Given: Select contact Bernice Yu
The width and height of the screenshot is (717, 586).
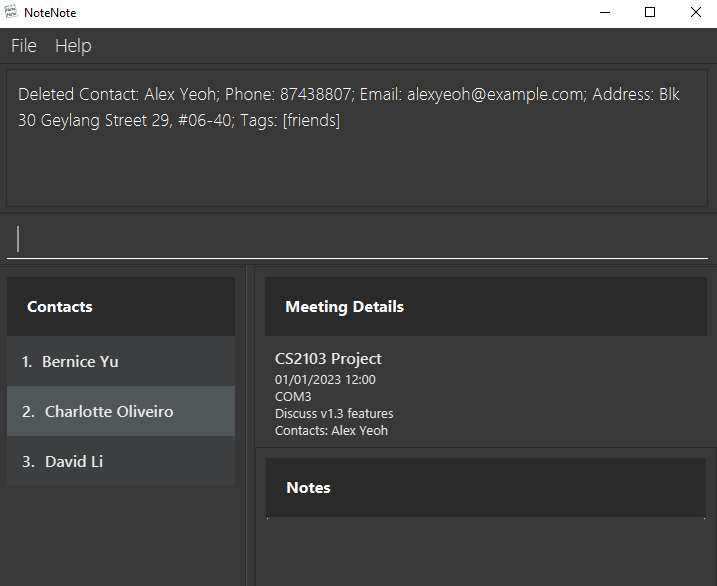Looking at the screenshot, I should point(121,361).
